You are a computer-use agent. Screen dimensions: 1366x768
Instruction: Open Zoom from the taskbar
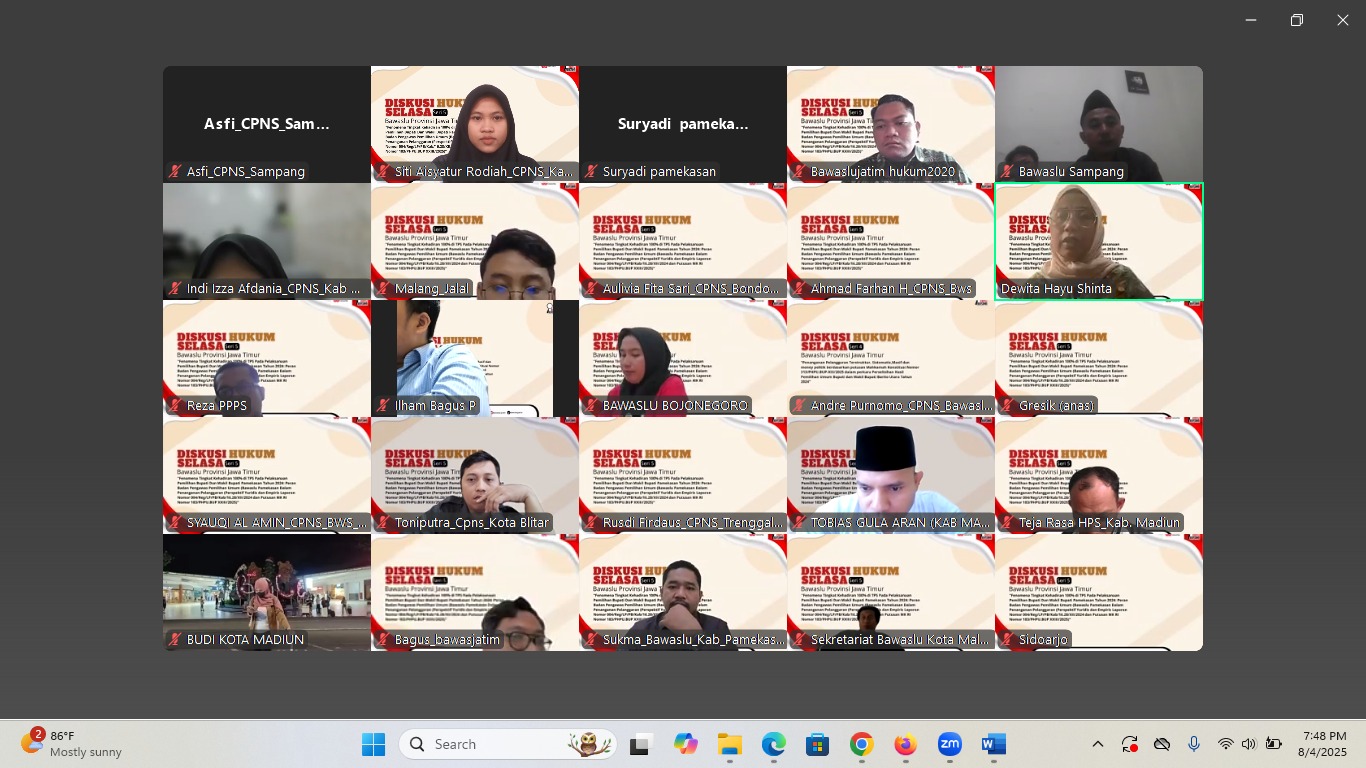pos(949,745)
